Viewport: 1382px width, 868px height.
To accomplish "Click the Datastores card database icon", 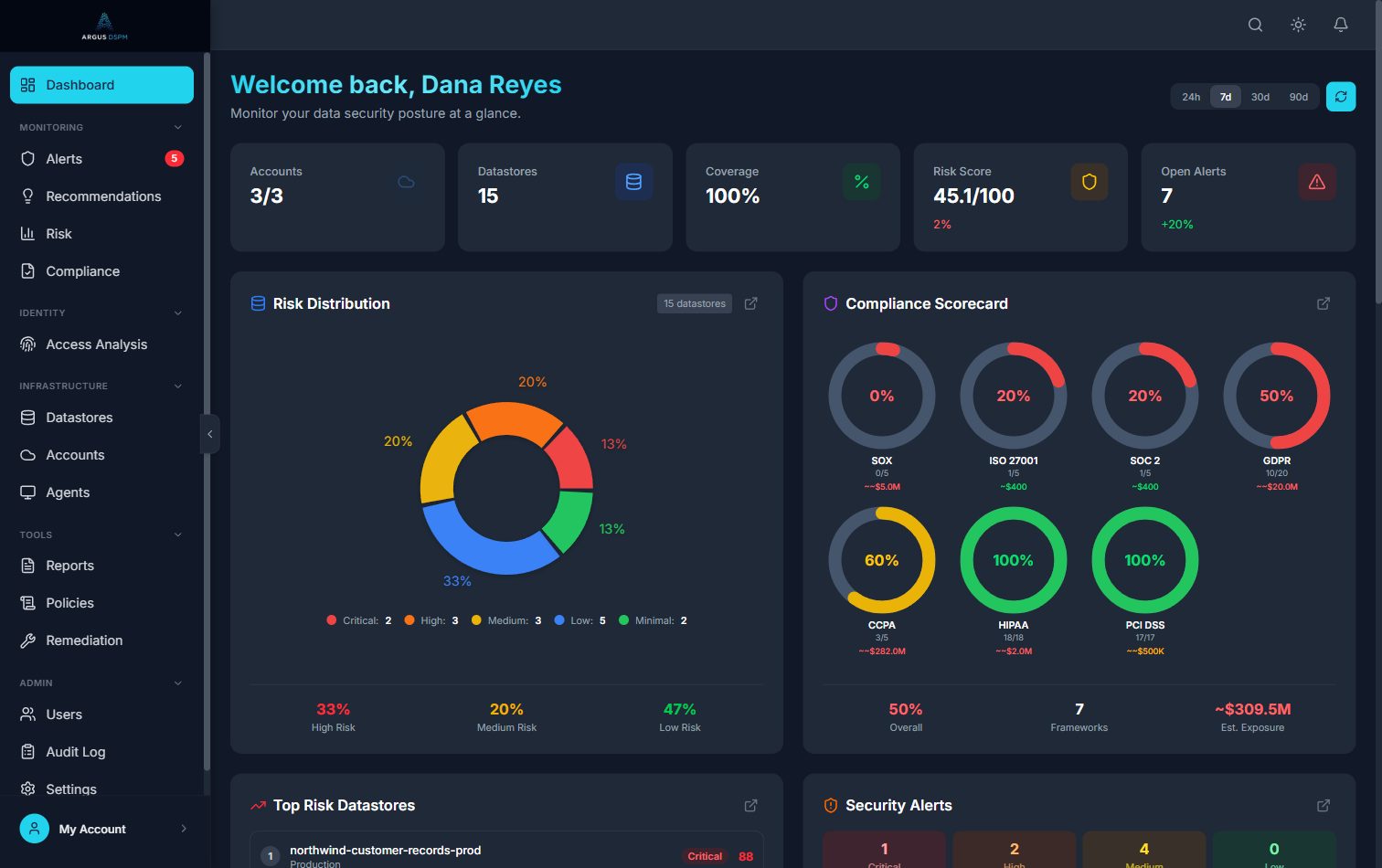I will [633, 182].
